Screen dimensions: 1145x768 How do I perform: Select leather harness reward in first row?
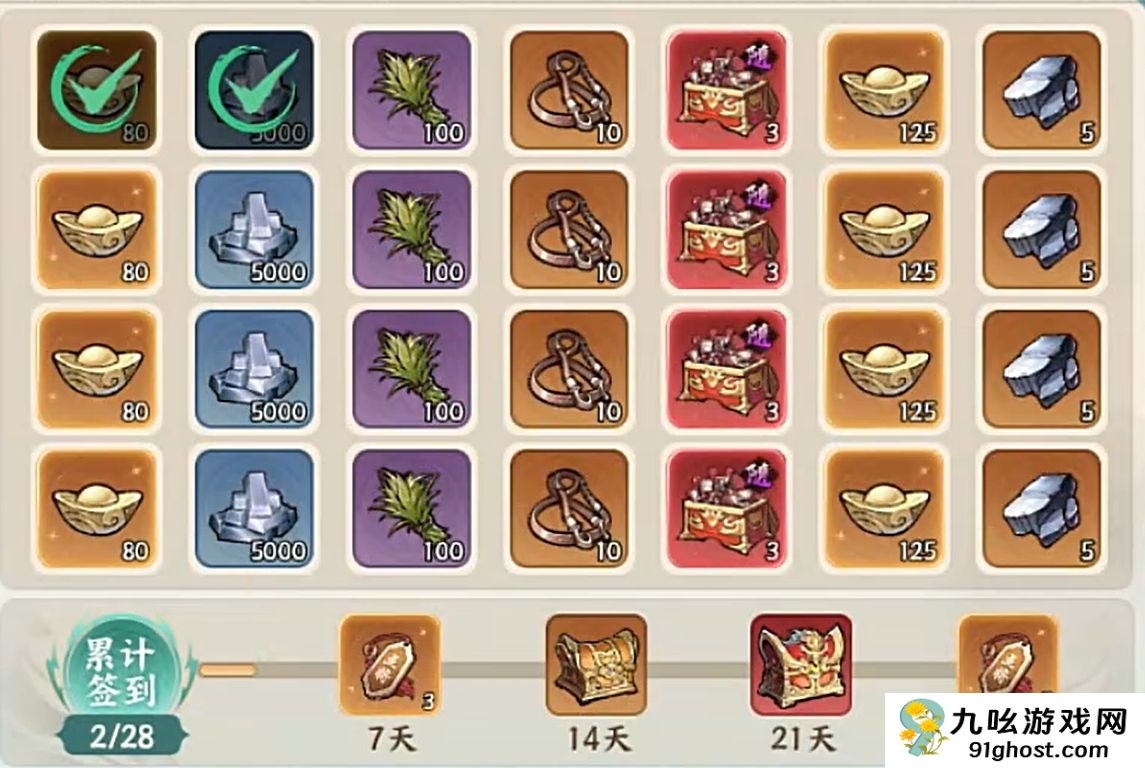(x=570, y=91)
